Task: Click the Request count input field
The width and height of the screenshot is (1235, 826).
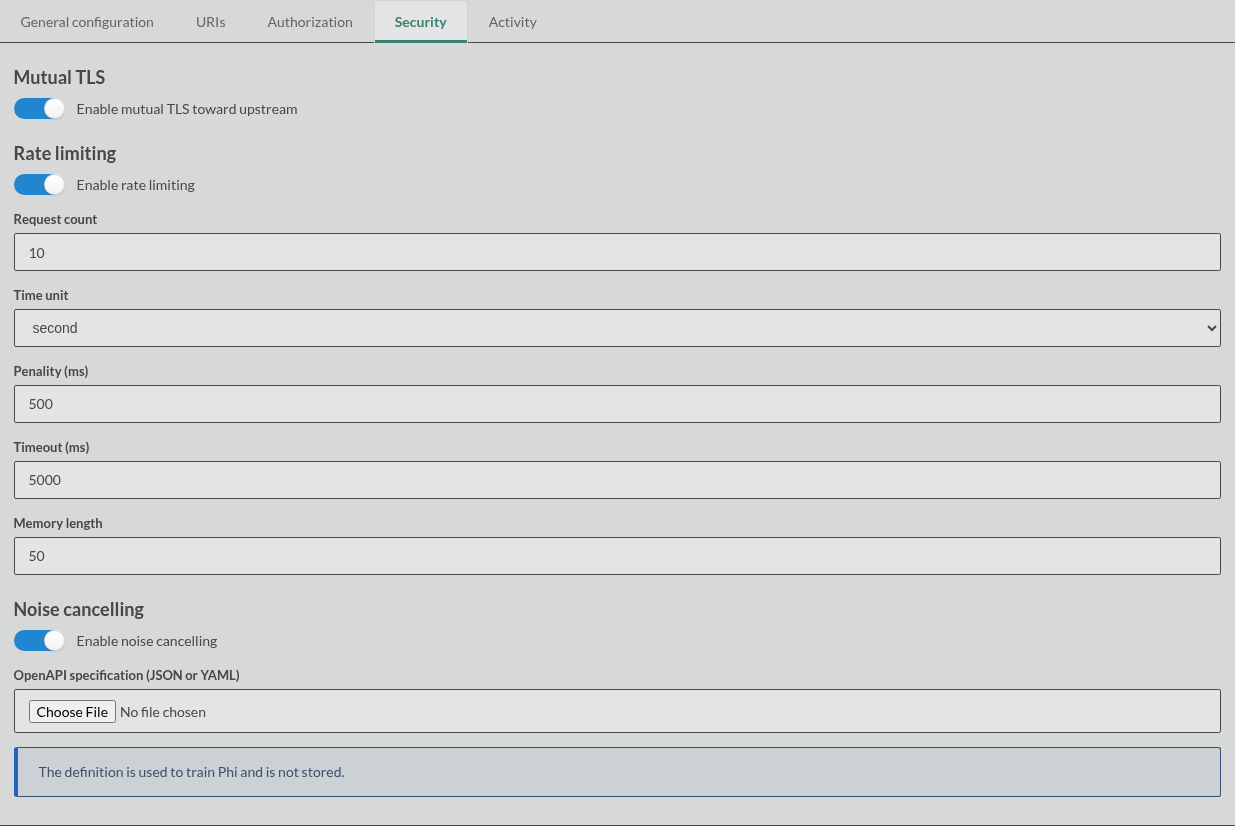Action: [617, 252]
